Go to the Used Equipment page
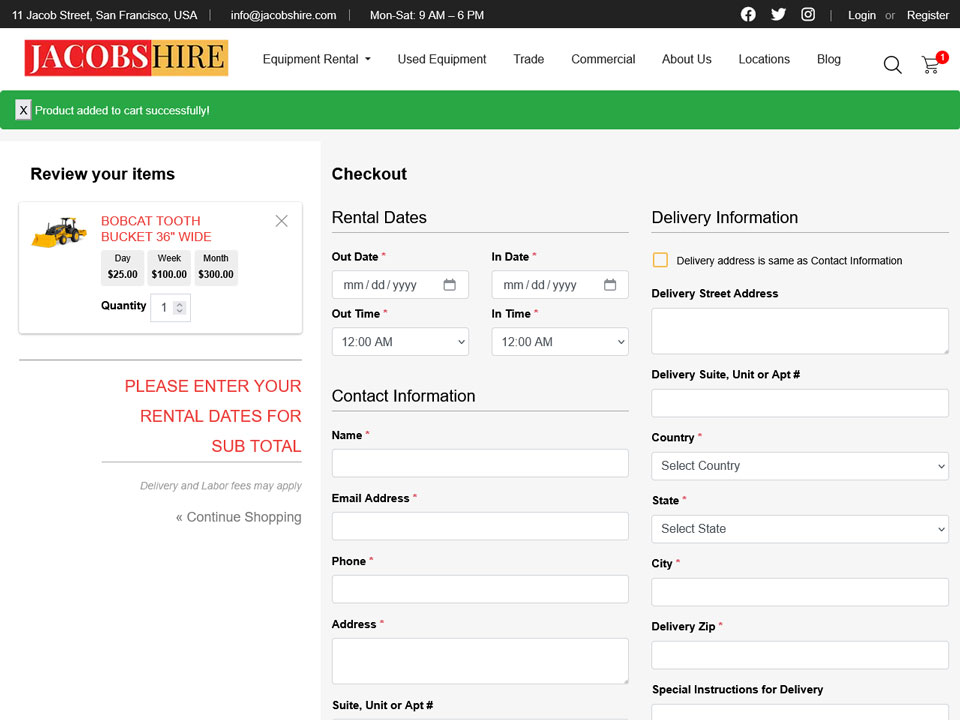Screen dimensions: 960x720 click(442, 59)
